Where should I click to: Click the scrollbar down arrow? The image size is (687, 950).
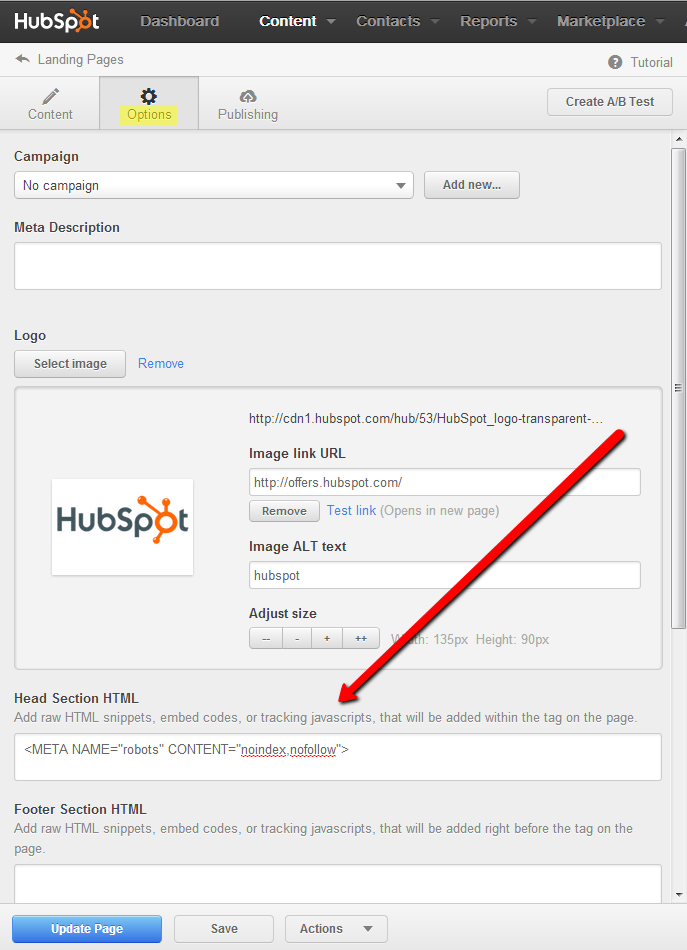point(679,895)
